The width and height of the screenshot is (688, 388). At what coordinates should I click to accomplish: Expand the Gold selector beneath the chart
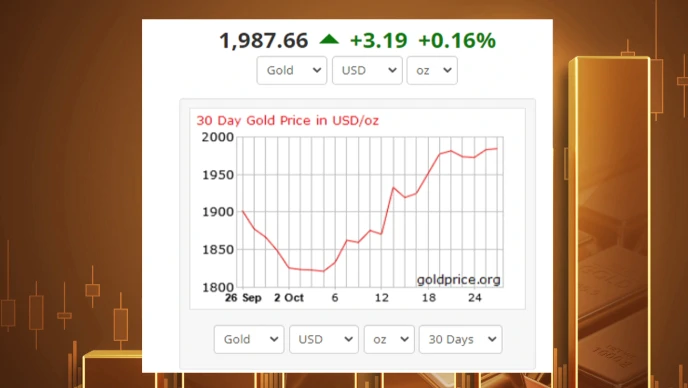[249, 339]
